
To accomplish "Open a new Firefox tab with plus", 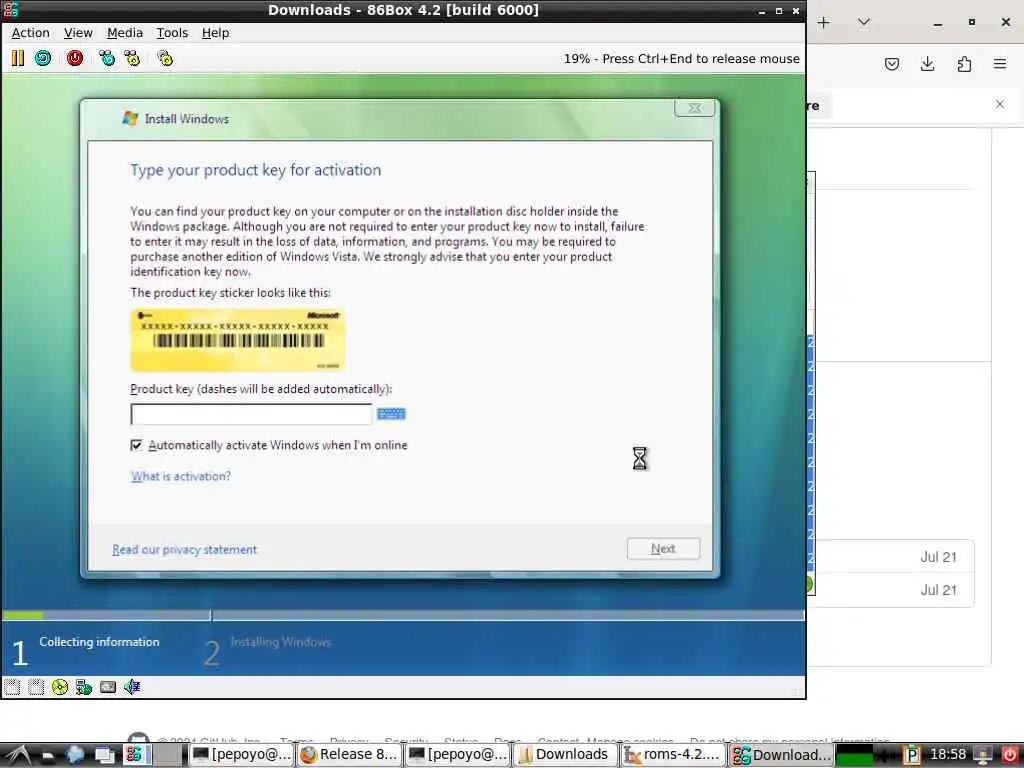I will 824,22.
